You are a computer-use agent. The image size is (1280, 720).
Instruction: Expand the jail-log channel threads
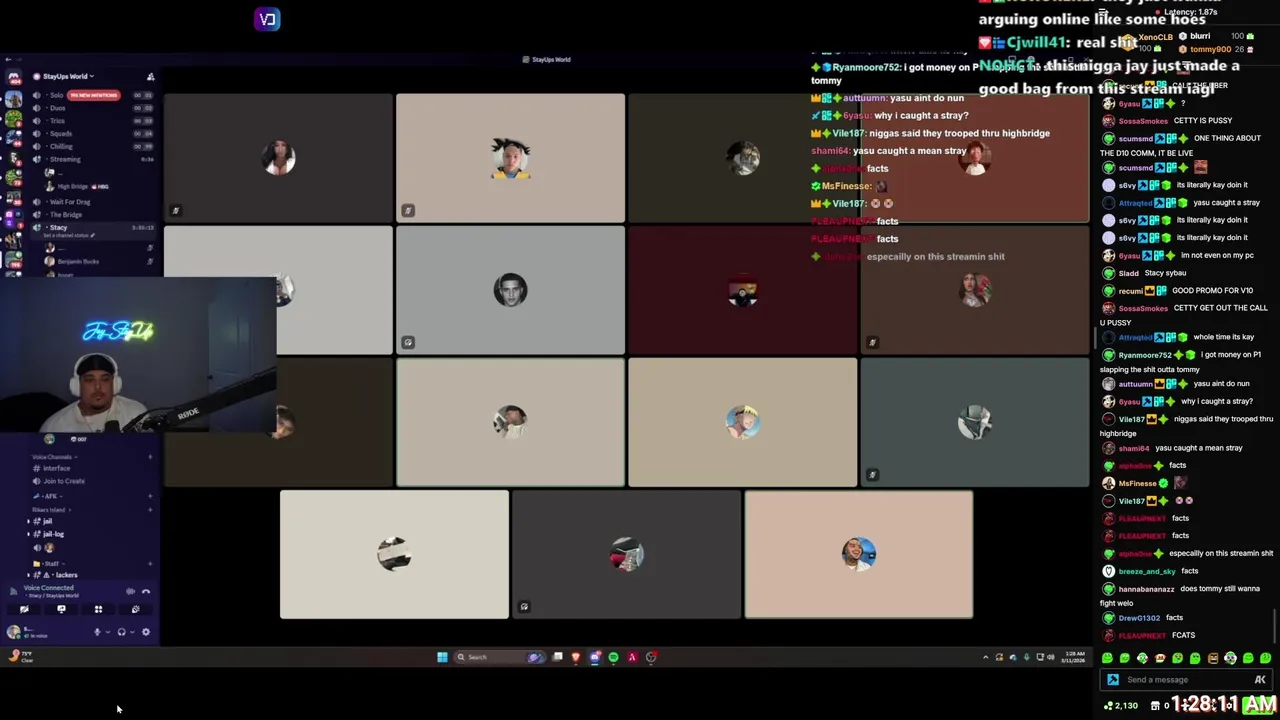click(x=28, y=534)
